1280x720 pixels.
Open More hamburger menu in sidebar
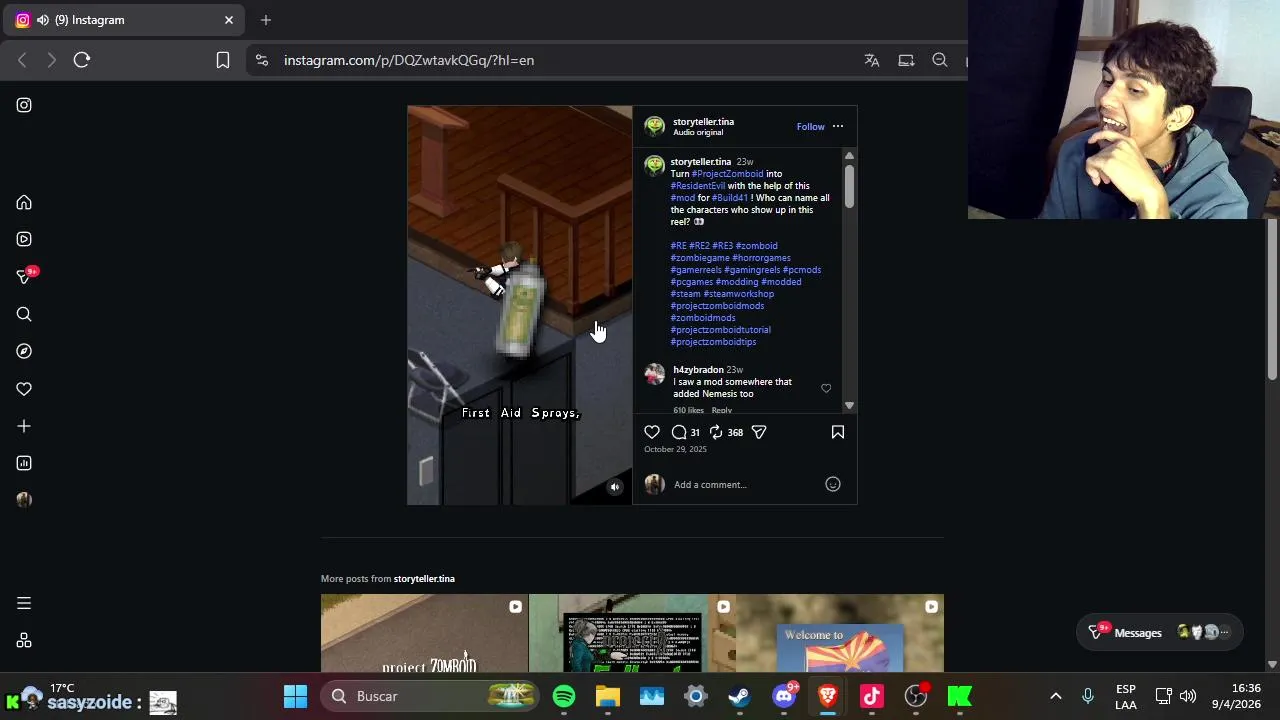pyautogui.click(x=24, y=603)
